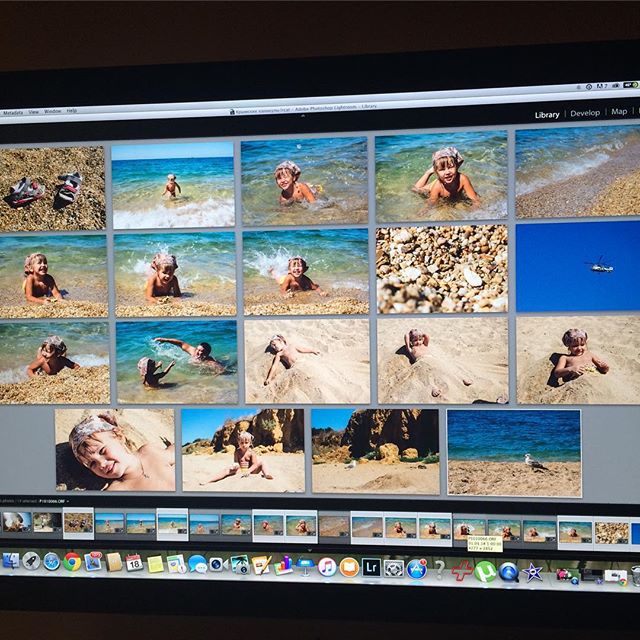Click the uTorrent dock icon
The image size is (640, 640).
484,571
